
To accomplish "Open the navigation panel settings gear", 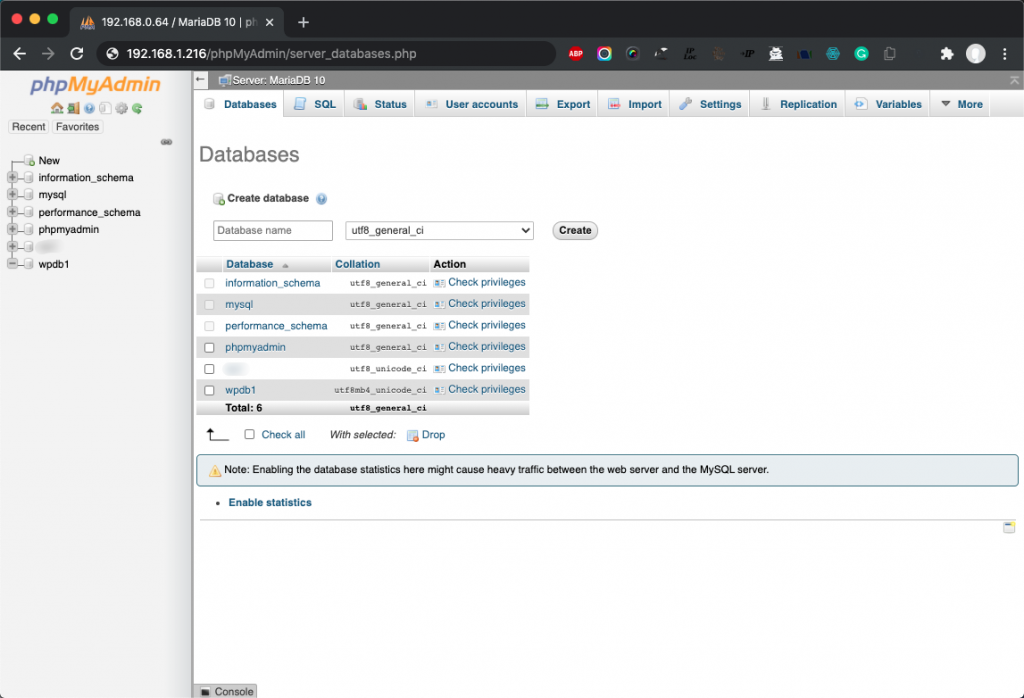I will (121, 108).
